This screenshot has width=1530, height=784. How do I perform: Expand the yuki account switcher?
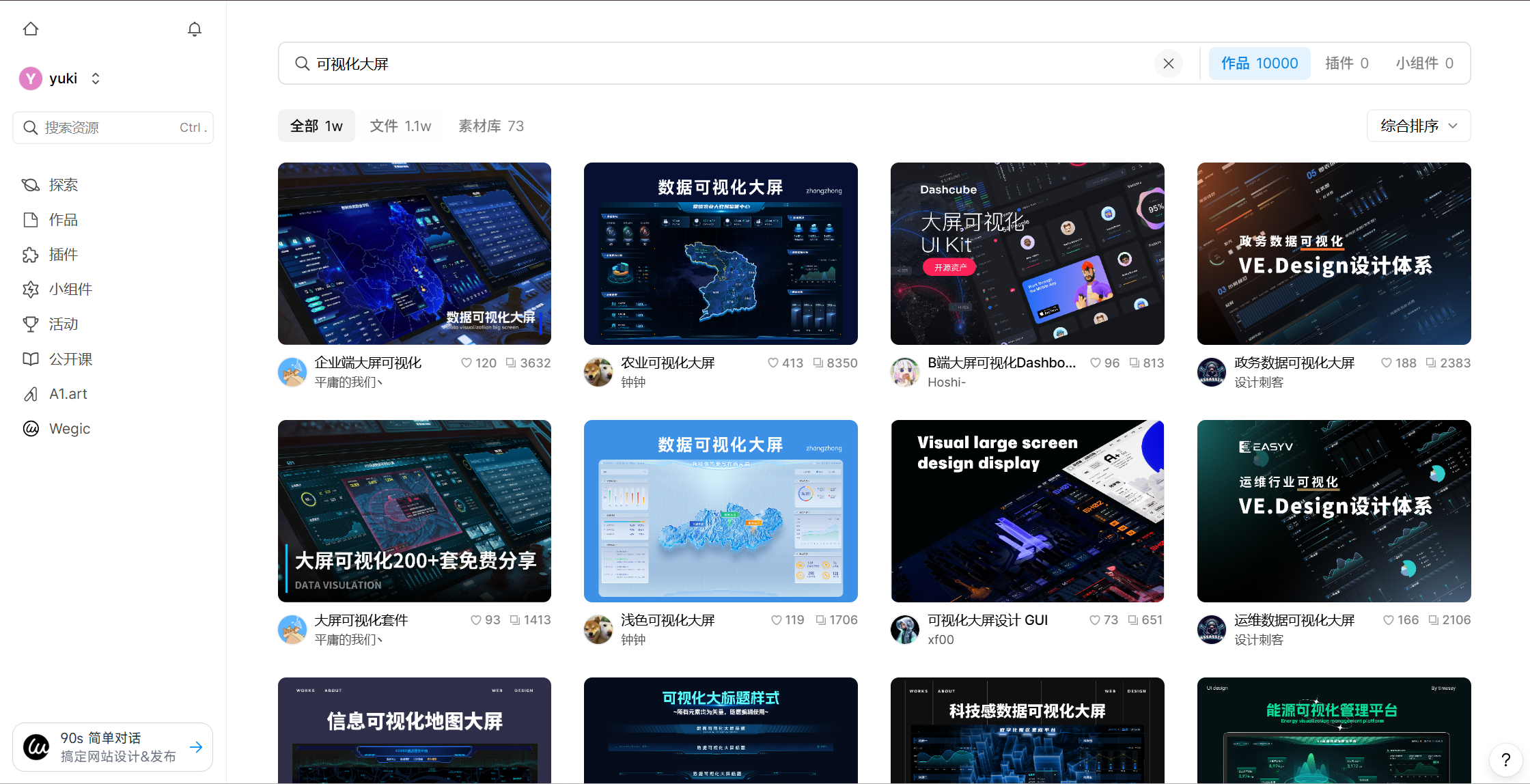95,78
